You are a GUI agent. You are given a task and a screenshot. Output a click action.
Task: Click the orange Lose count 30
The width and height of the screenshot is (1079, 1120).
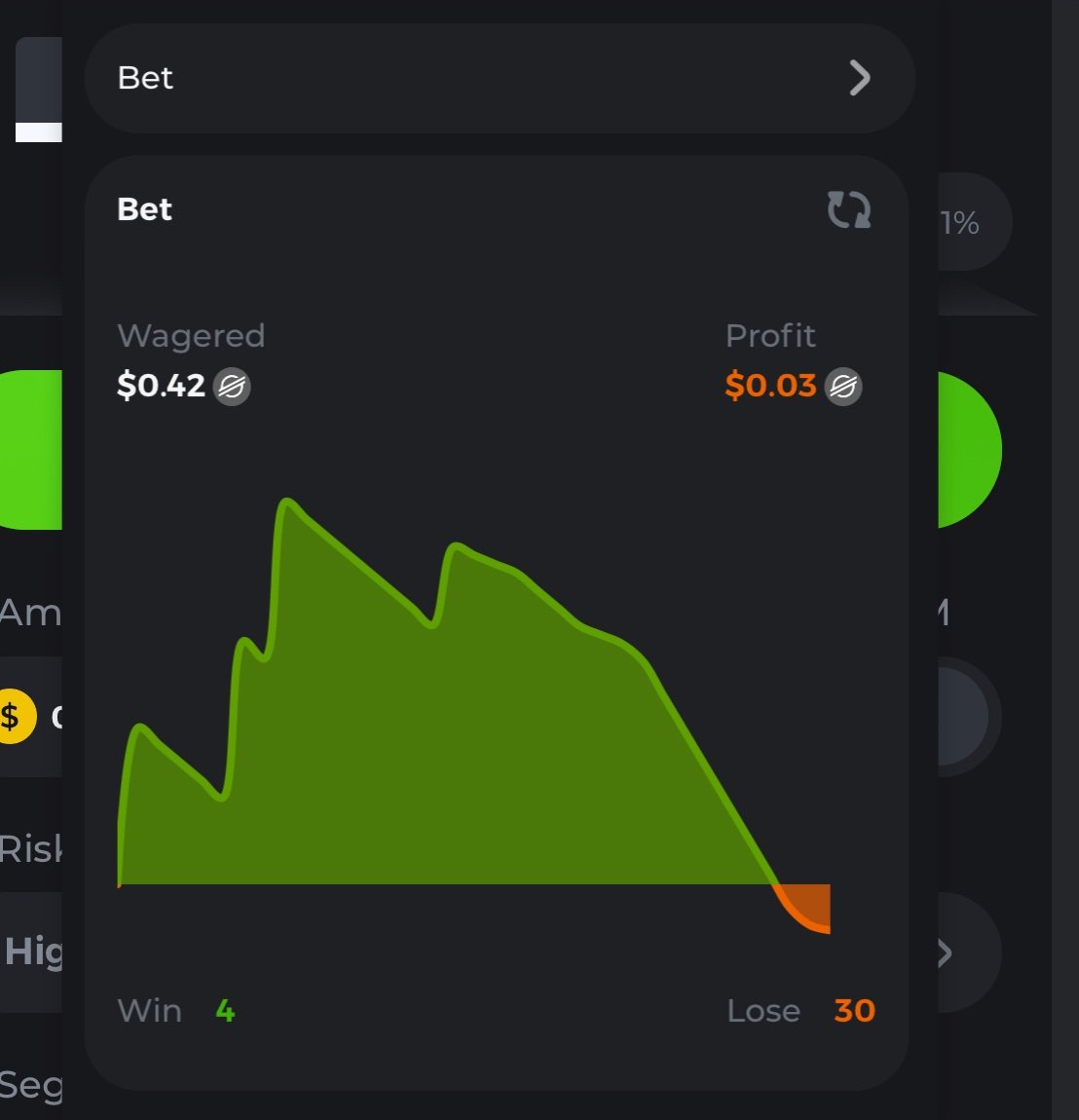[854, 1011]
